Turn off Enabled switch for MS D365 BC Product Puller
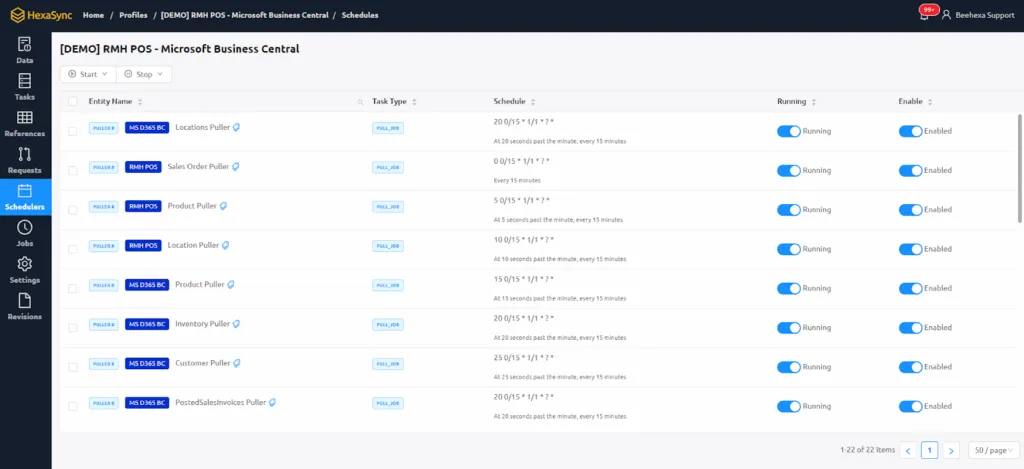 910,288
